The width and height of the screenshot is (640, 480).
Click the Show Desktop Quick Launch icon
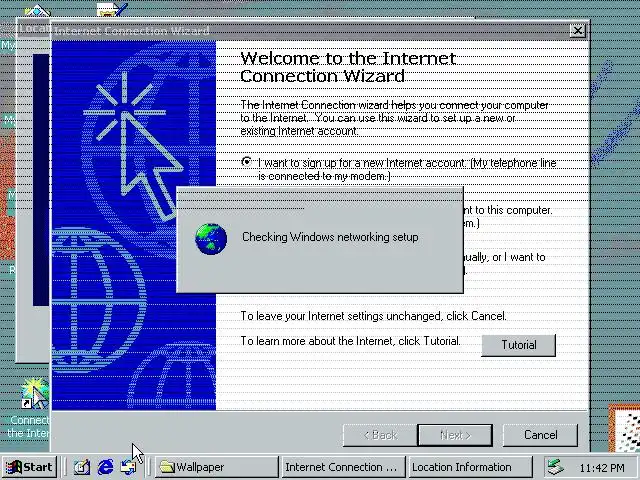[82, 467]
